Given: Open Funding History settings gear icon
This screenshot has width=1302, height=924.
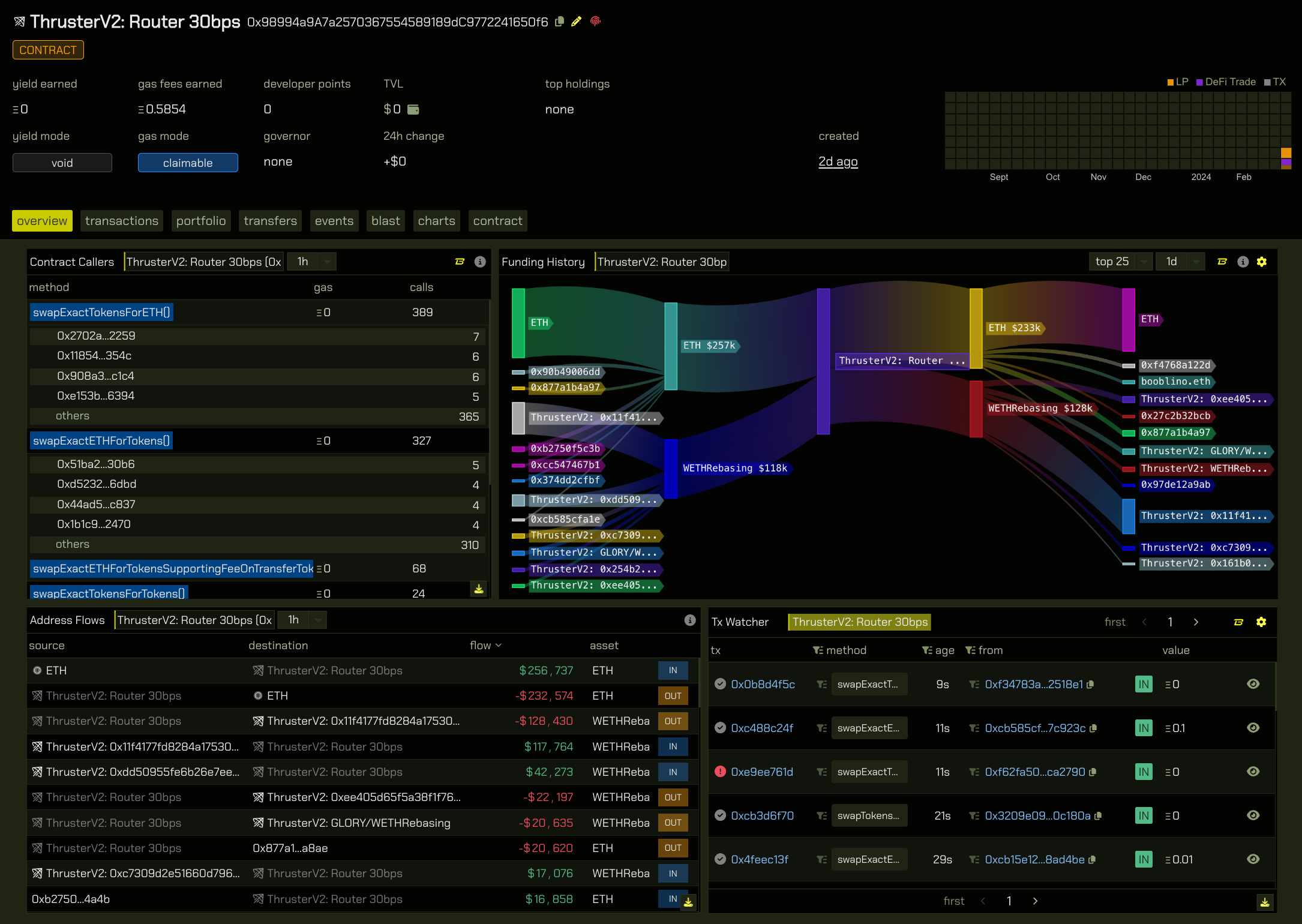Looking at the screenshot, I should (1262, 262).
